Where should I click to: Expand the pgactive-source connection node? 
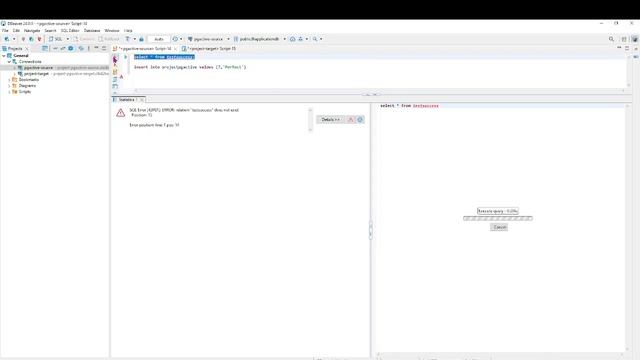[15, 68]
